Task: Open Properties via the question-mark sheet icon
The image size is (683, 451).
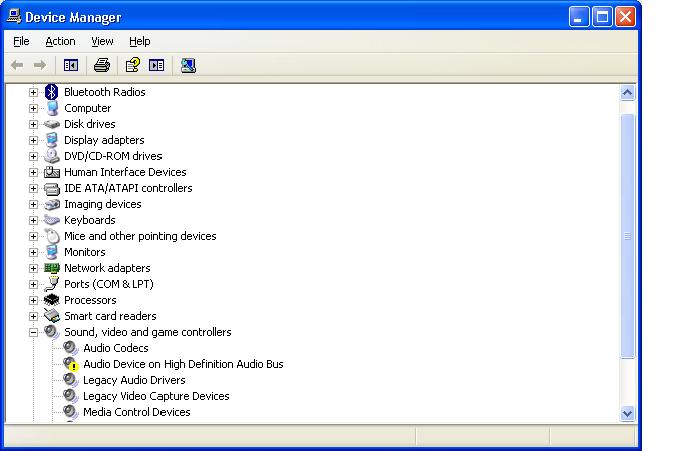Action: pos(132,65)
